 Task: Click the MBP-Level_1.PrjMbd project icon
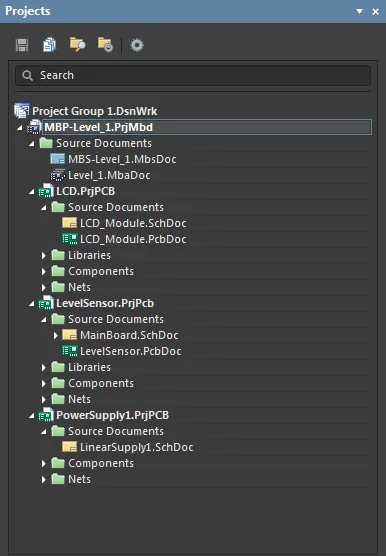(34, 127)
